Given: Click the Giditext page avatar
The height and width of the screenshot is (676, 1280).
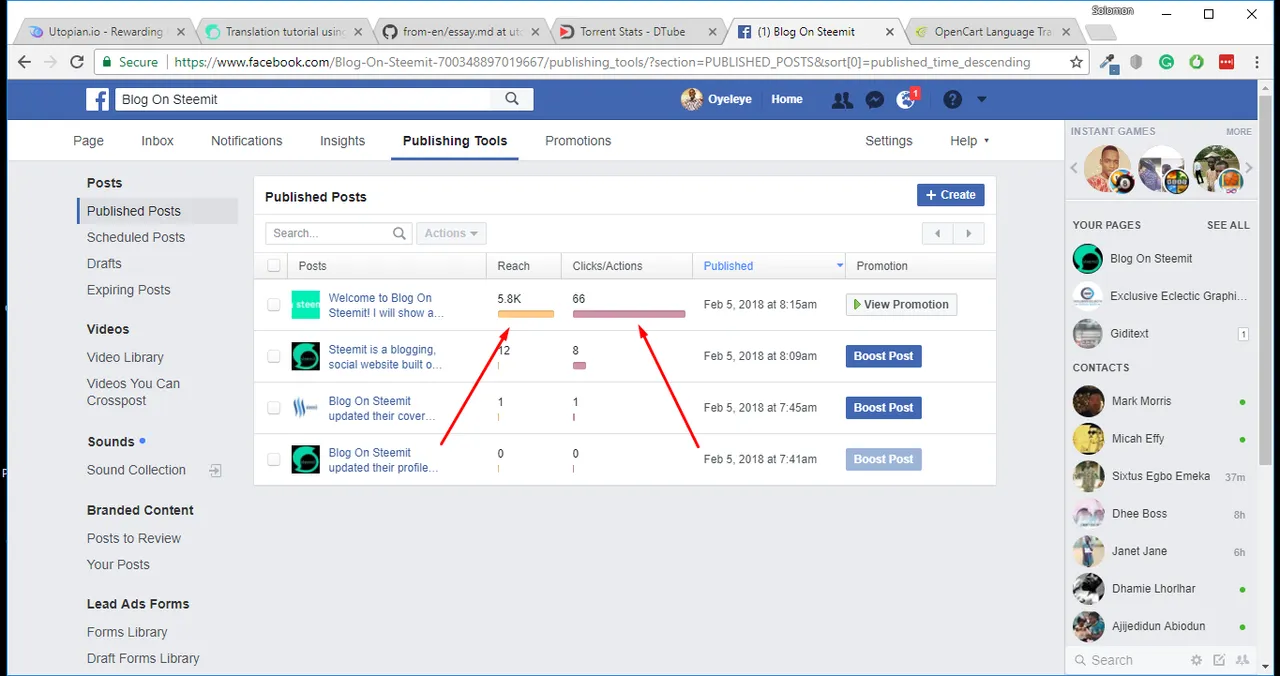Looking at the screenshot, I should tap(1088, 333).
